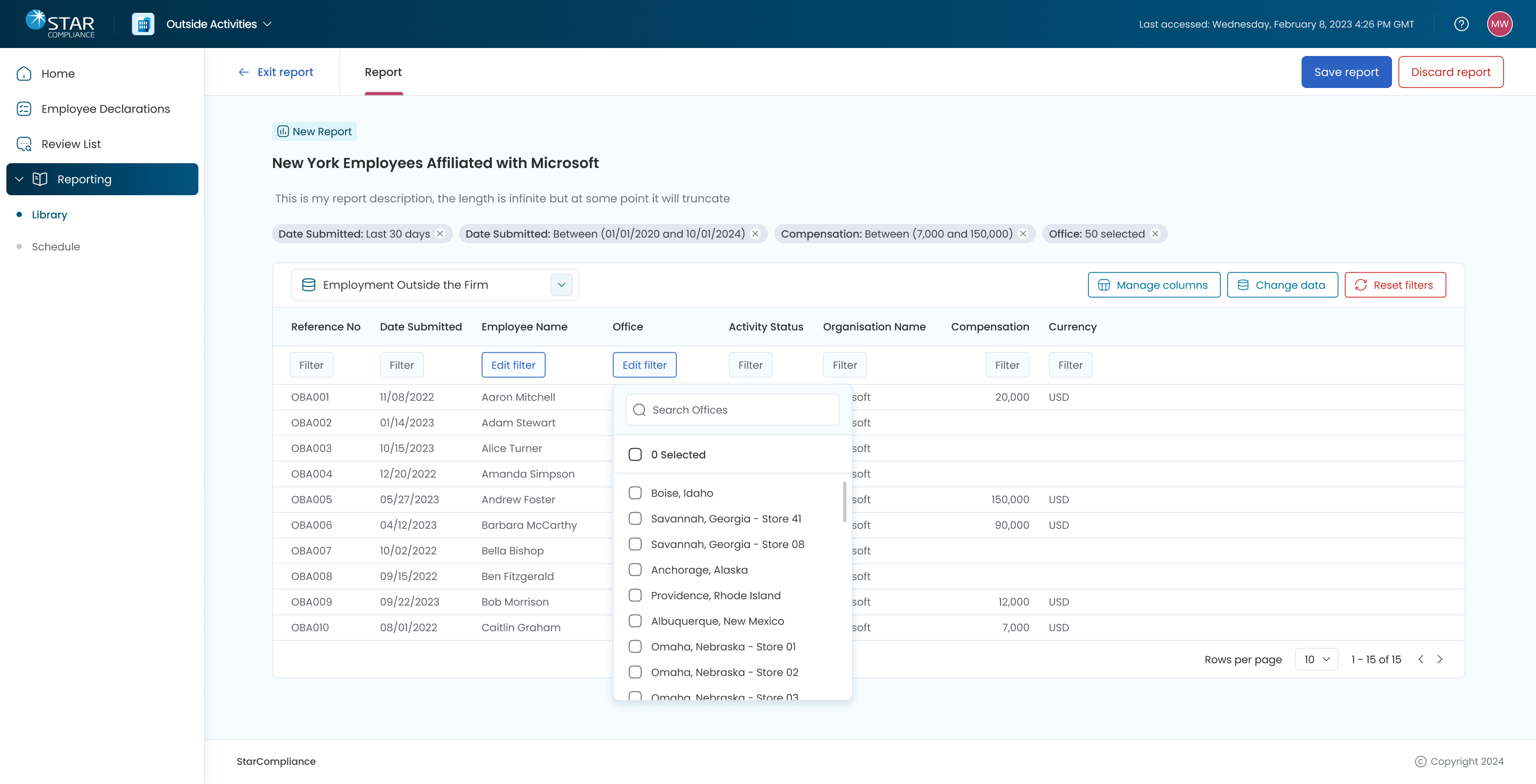
Task: Remove the Office 50 selected filter chip
Action: [x=1155, y=234]
